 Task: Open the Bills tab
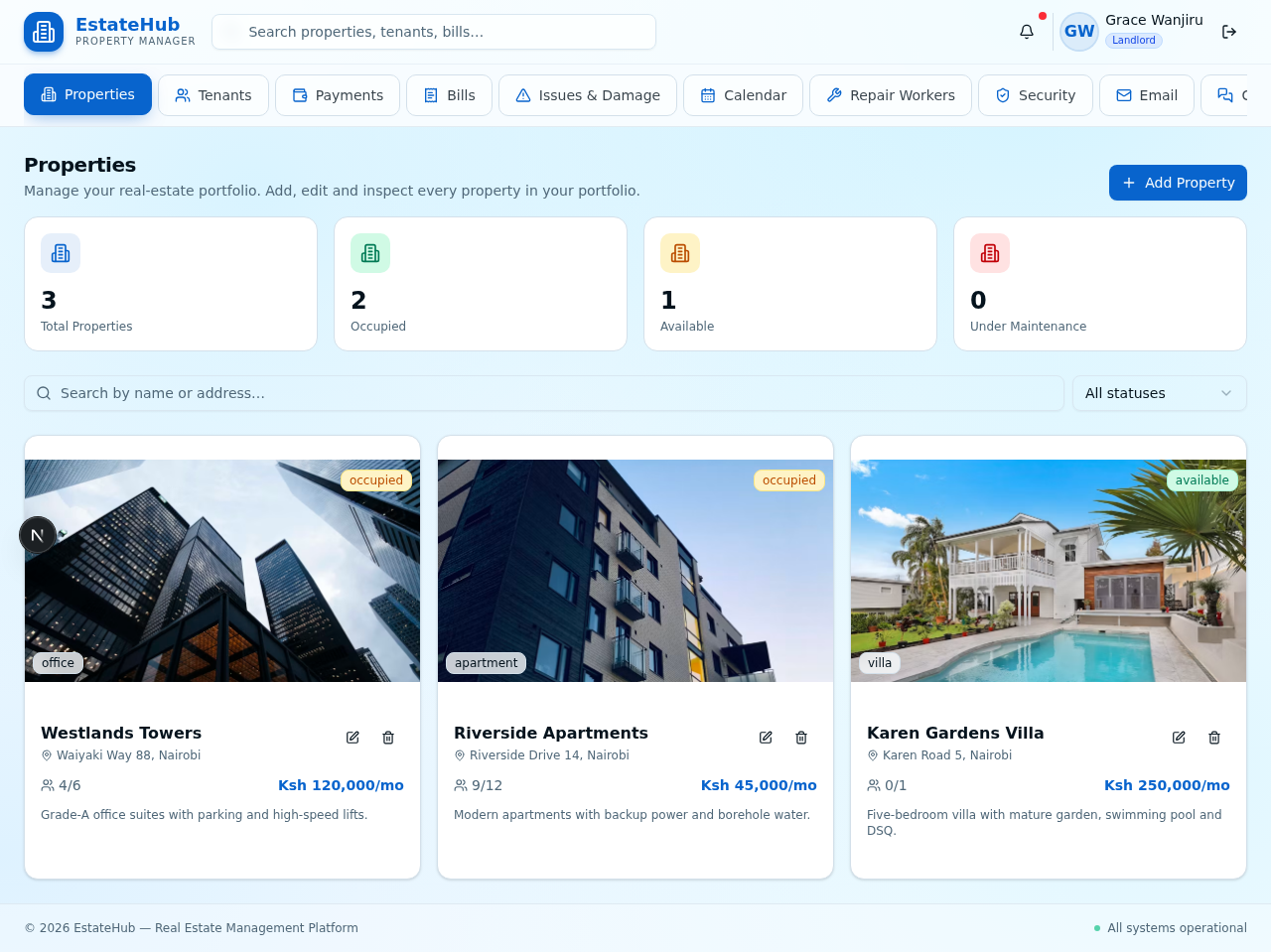click(x=449, y=95)
